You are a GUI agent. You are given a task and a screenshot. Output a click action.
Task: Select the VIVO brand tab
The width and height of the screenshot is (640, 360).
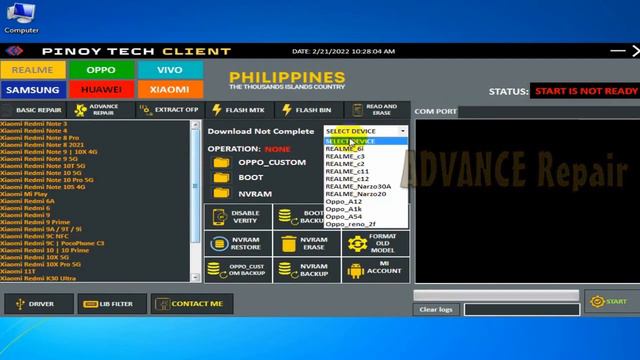point(170,70)
